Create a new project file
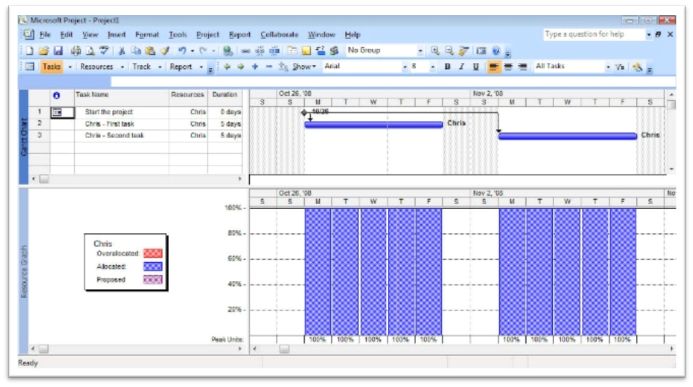This screenshot has width=693, height=387. click(30, 51)
